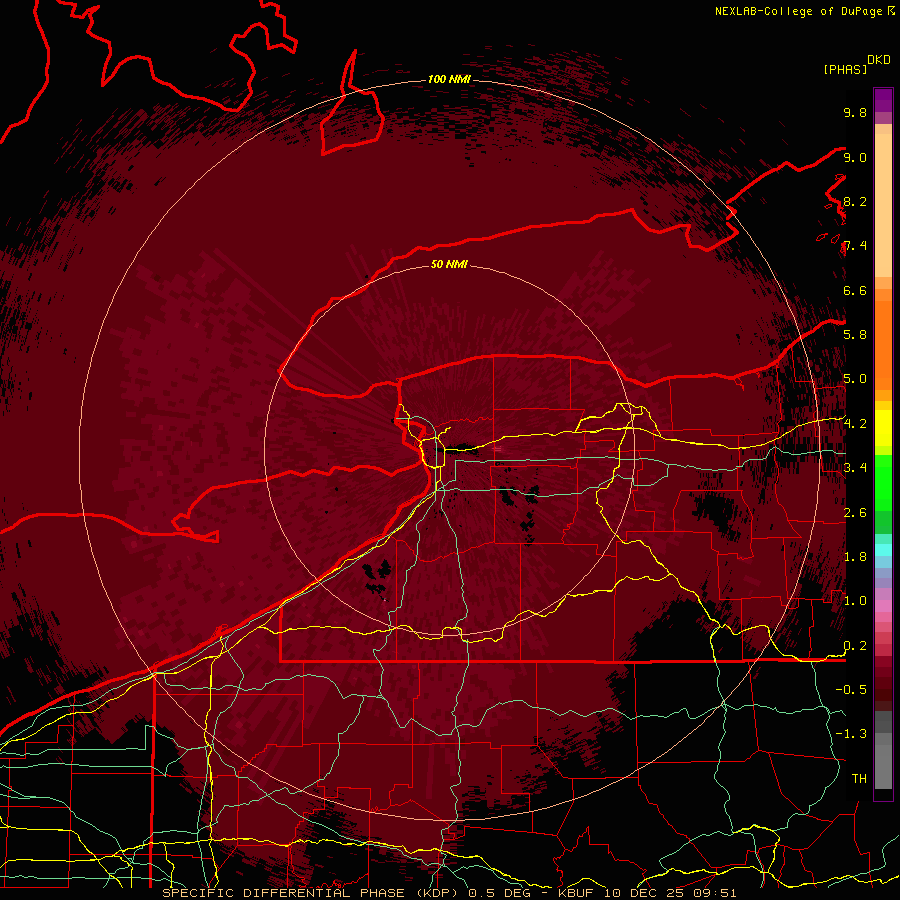This screenshot has width=900, height=900.
Task: Click the 0.2 value on the scale
Action: [855, 646]
